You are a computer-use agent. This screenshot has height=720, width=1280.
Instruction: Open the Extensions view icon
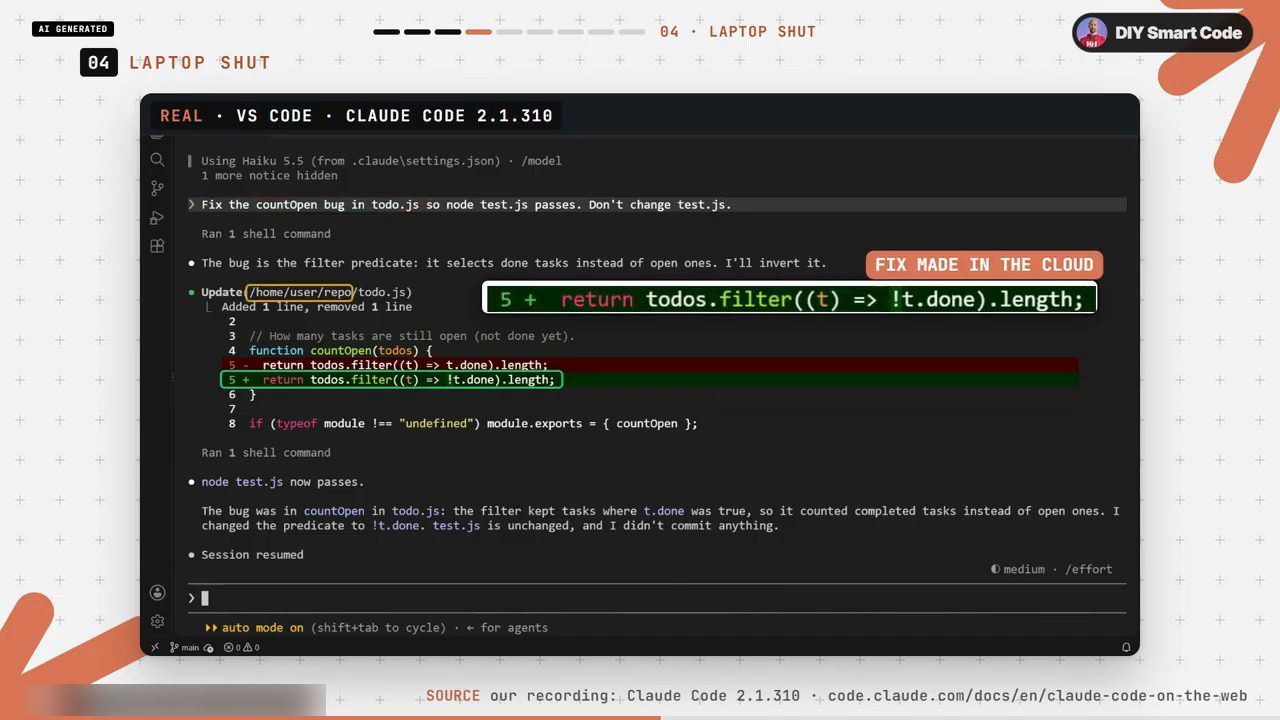(x=157, y=246)
